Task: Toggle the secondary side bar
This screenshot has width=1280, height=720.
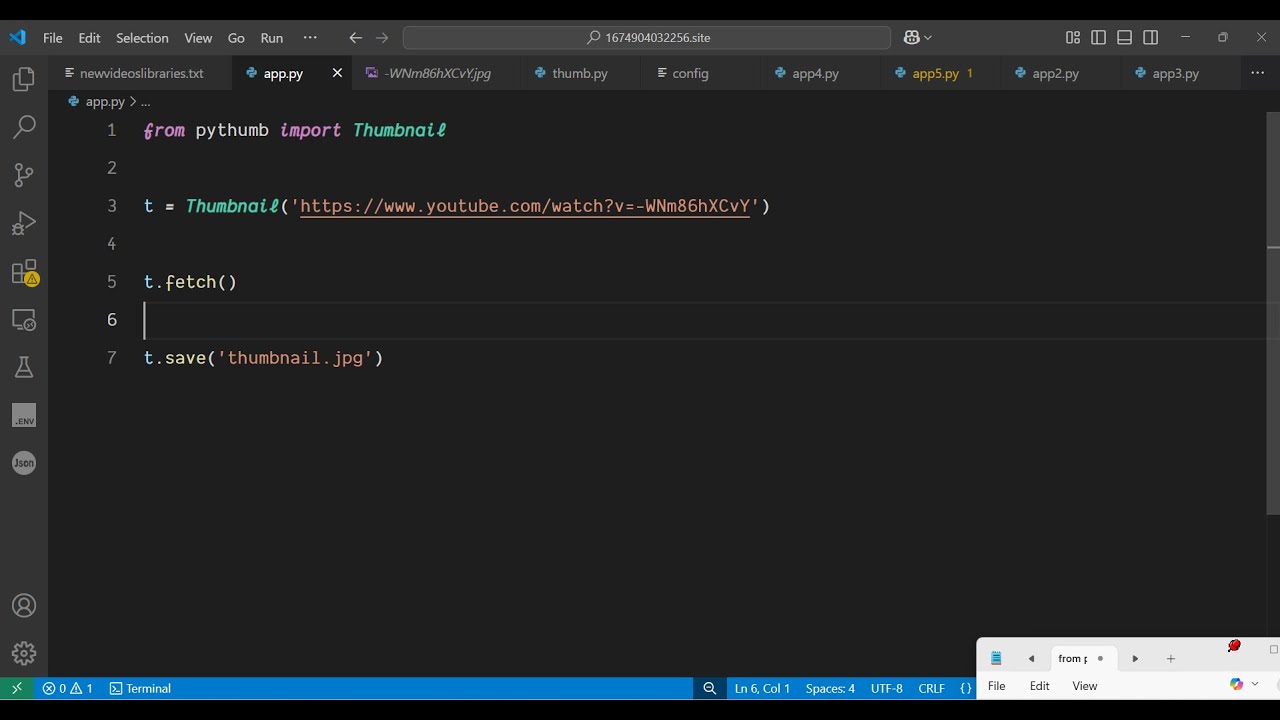Action: (1151, 38)
